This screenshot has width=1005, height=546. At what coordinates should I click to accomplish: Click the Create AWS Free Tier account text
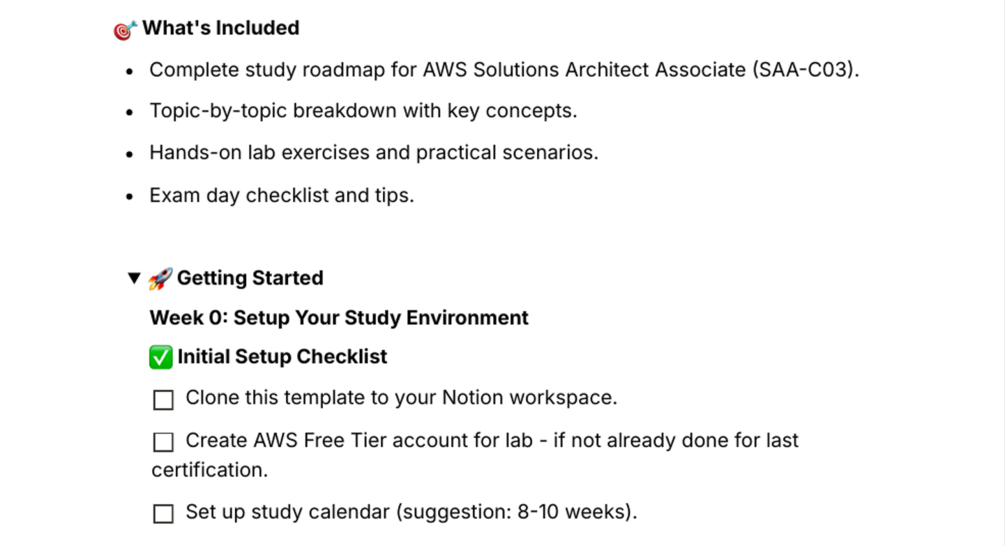click(475, 455)
